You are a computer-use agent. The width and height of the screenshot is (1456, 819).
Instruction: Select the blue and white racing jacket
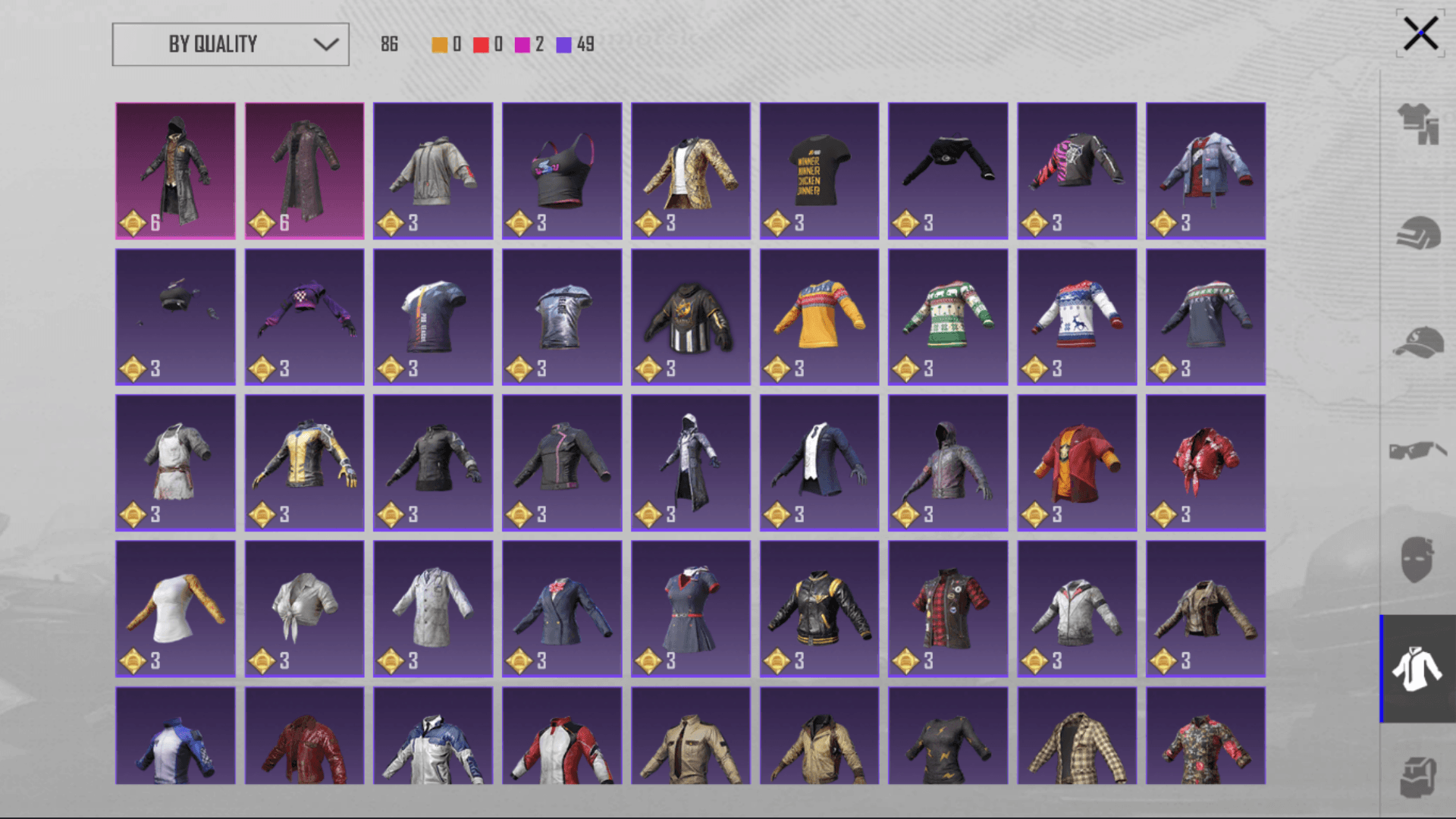tap(175, 736)
